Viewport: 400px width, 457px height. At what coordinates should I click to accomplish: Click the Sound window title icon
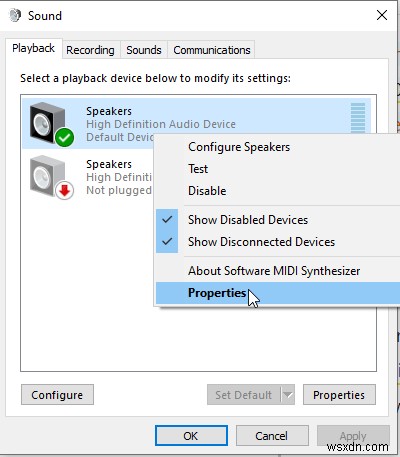pyautogui.click(x=15, y=15)
